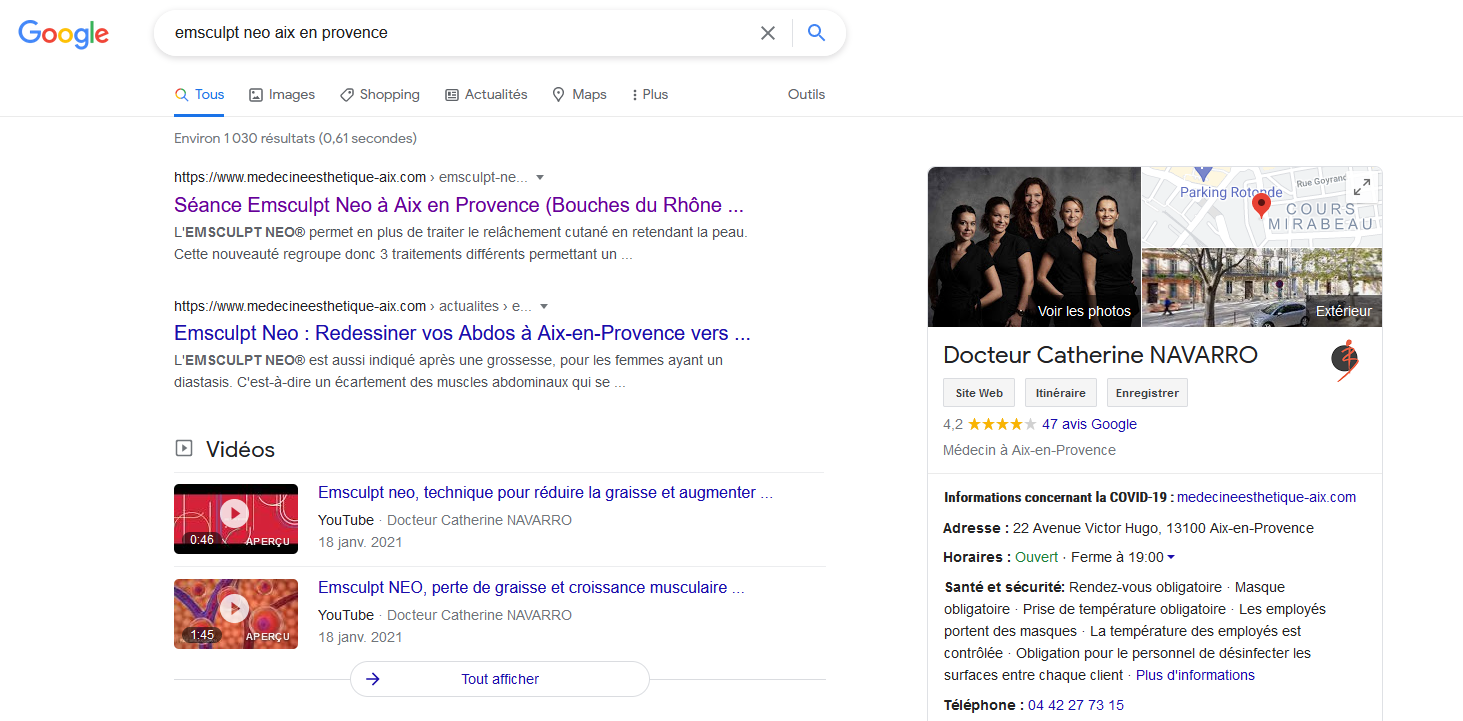
Task: Click the first result's medecineesthetique-aix.com URL
Action: point(350,177)
